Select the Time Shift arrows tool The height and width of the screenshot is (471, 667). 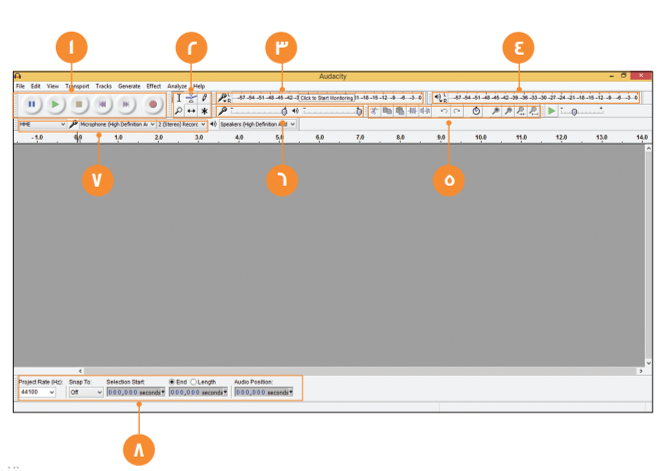(191, 111)
